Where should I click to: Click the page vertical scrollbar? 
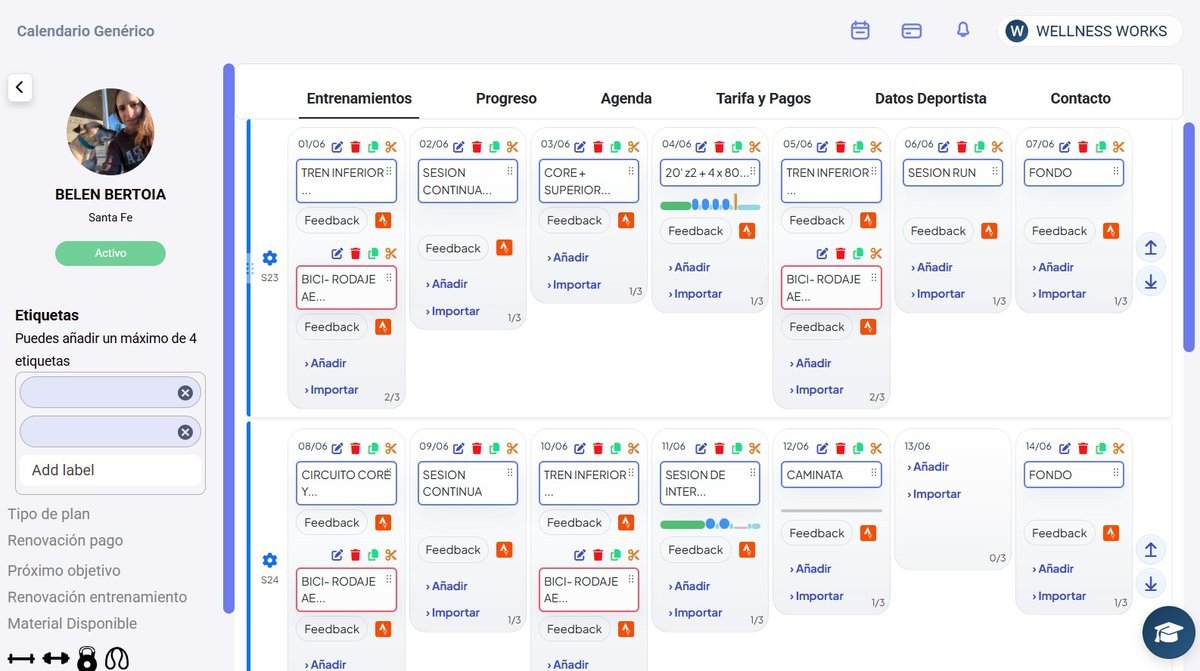[x=1189, y=238]
